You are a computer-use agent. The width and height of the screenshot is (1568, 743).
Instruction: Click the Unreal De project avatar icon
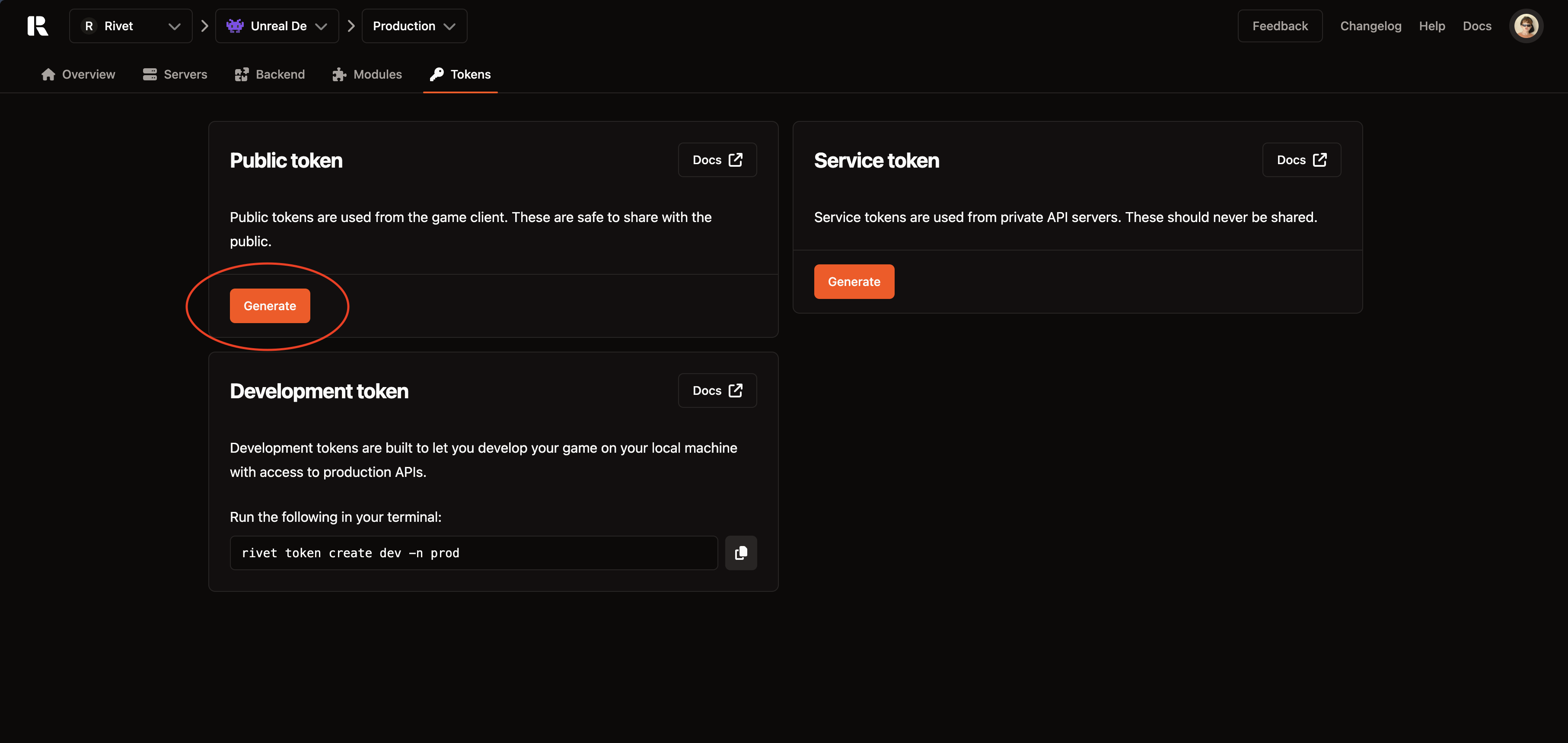pyautogui.click(x=236, y=25)
